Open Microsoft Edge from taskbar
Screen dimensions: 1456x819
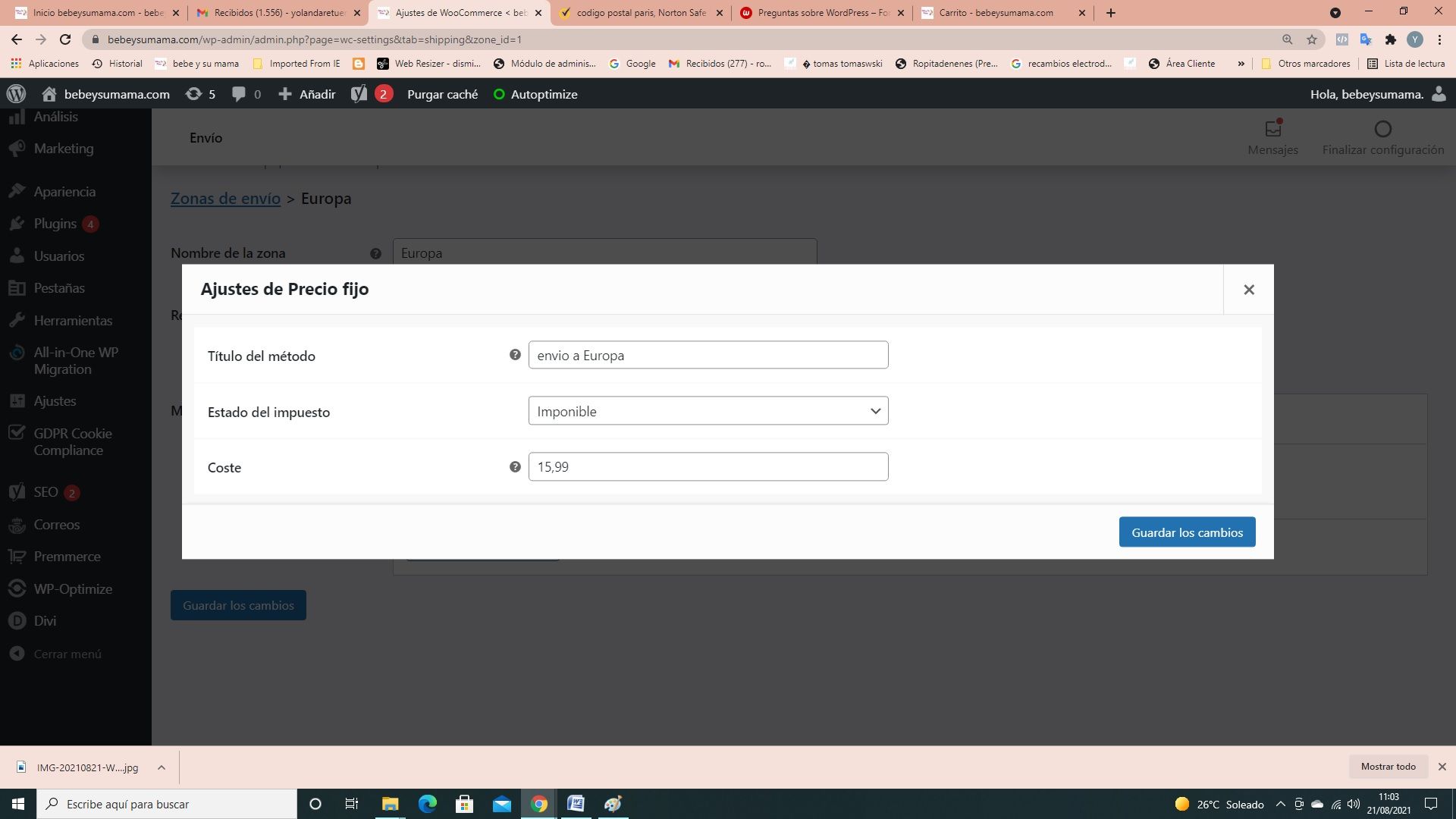point(428,804)
